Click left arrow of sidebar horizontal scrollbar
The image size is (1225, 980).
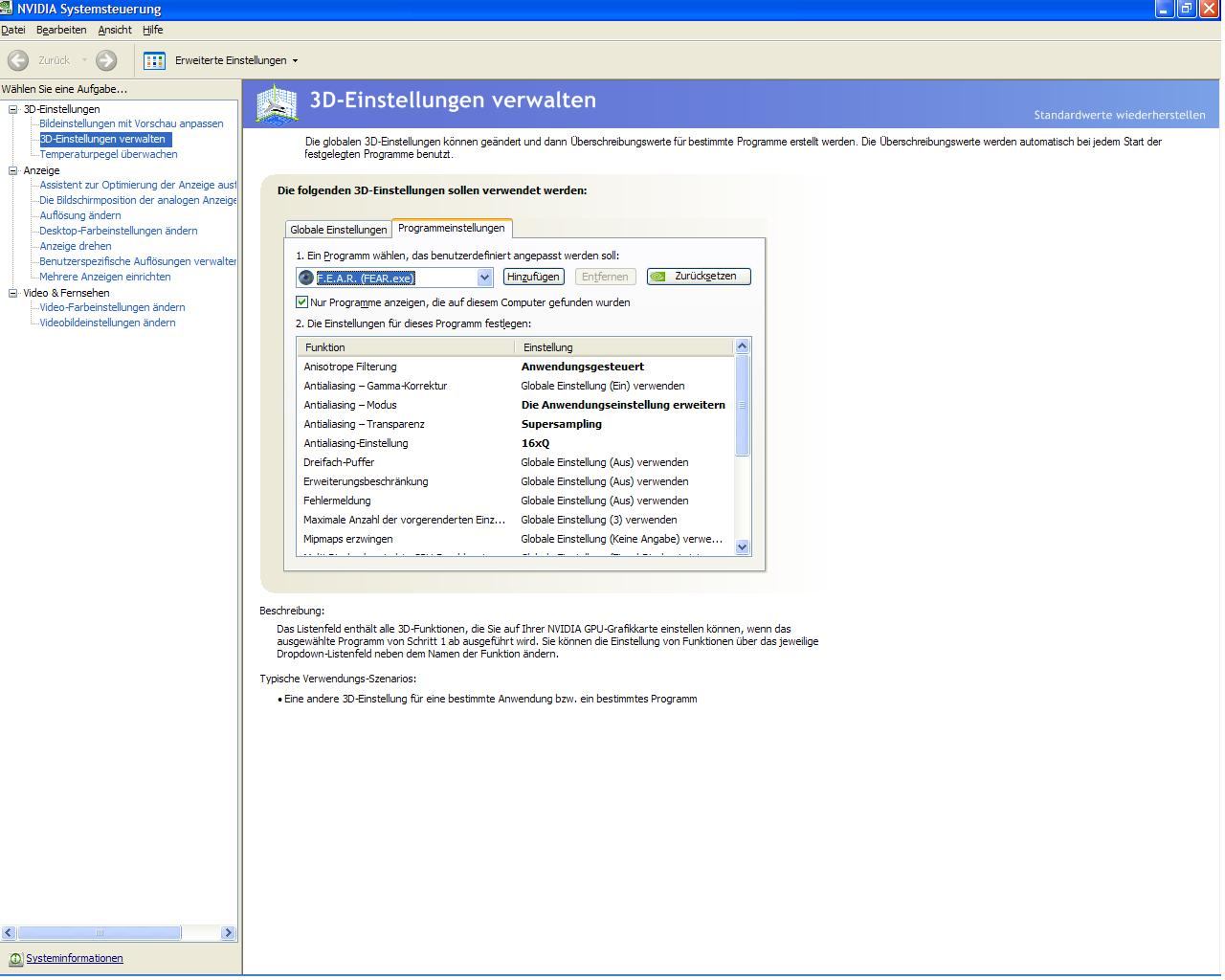coord(9,932)
